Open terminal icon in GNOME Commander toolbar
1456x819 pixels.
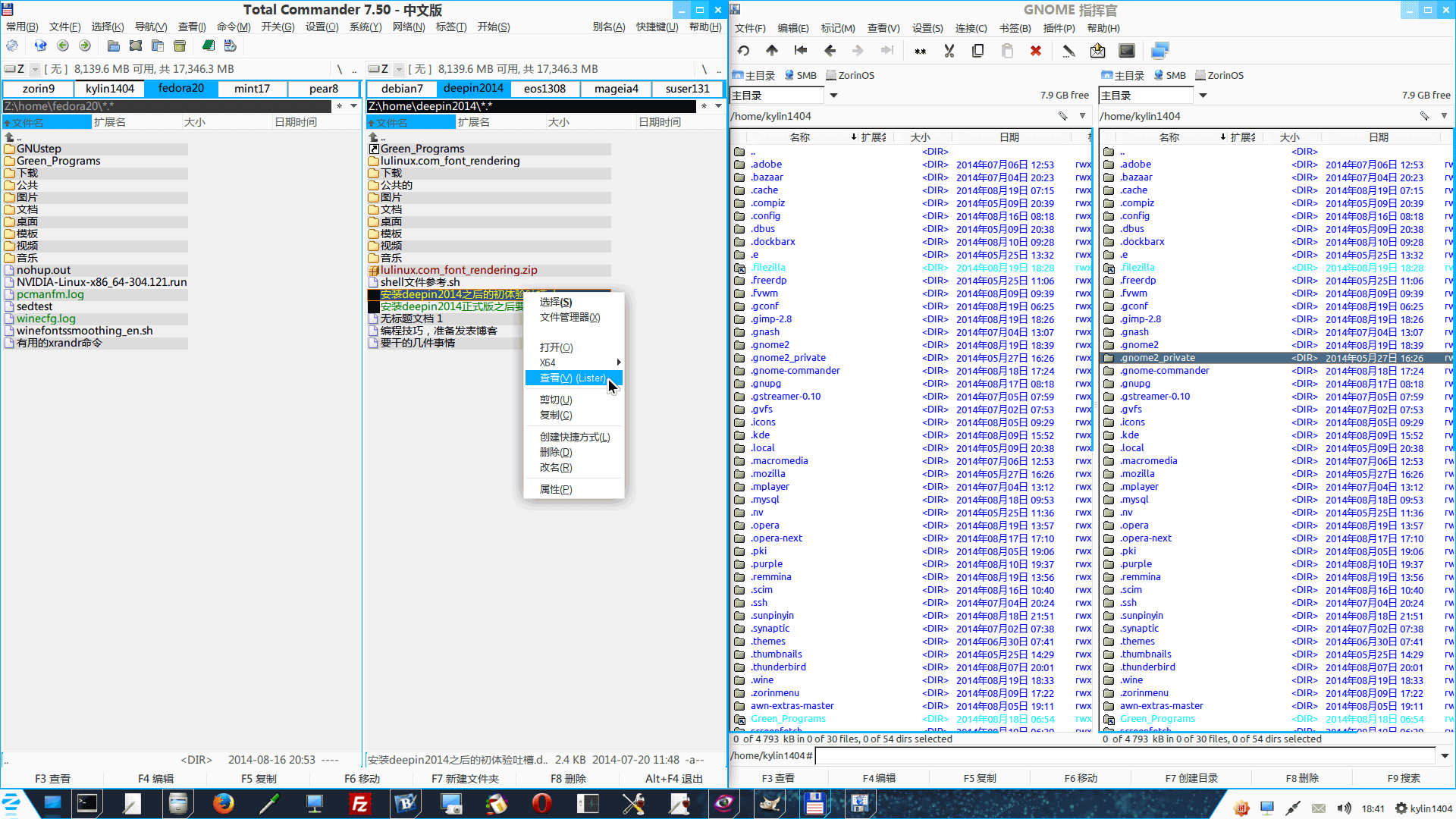pyautogui.click(x=1127, y=51)
